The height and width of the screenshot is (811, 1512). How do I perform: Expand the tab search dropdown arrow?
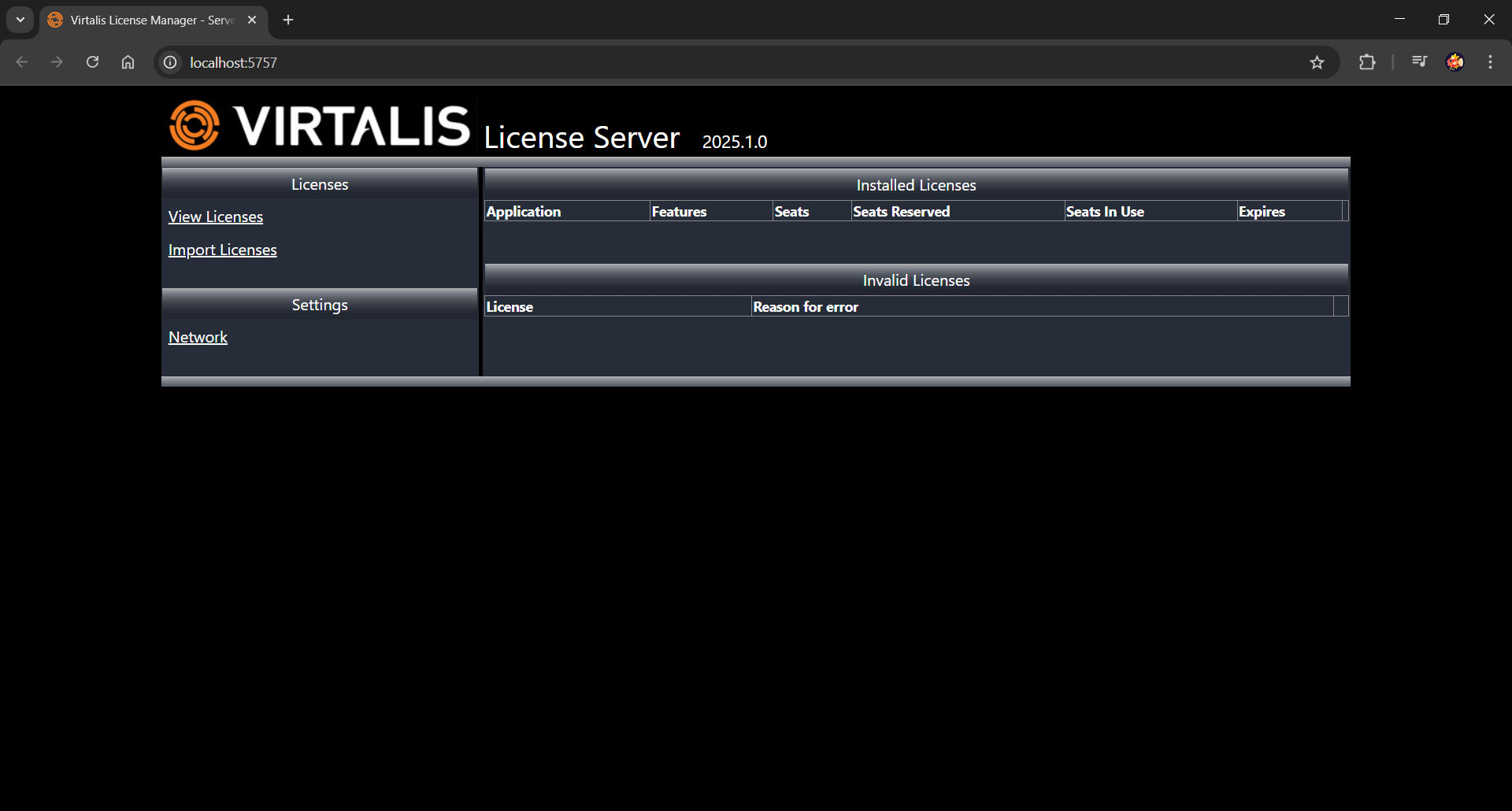coord(20,20)
